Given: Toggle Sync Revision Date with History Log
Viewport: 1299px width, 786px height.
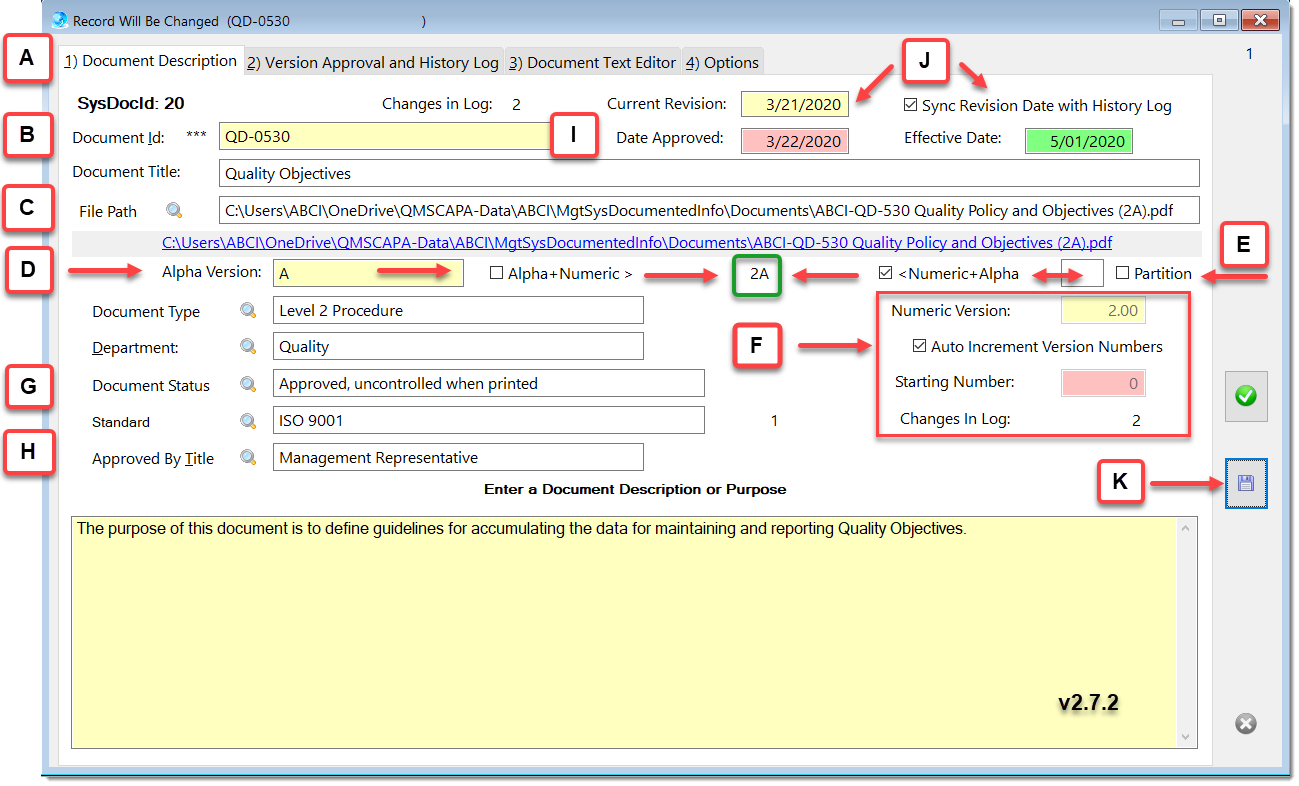Looking at the screenshot, I should 910,105.
